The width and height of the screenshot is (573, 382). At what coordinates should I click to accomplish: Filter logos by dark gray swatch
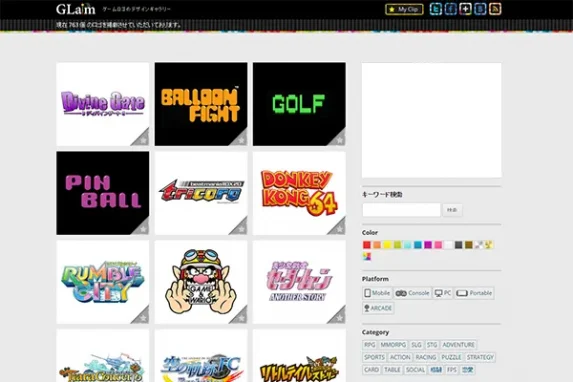click(x=459, y=245)
